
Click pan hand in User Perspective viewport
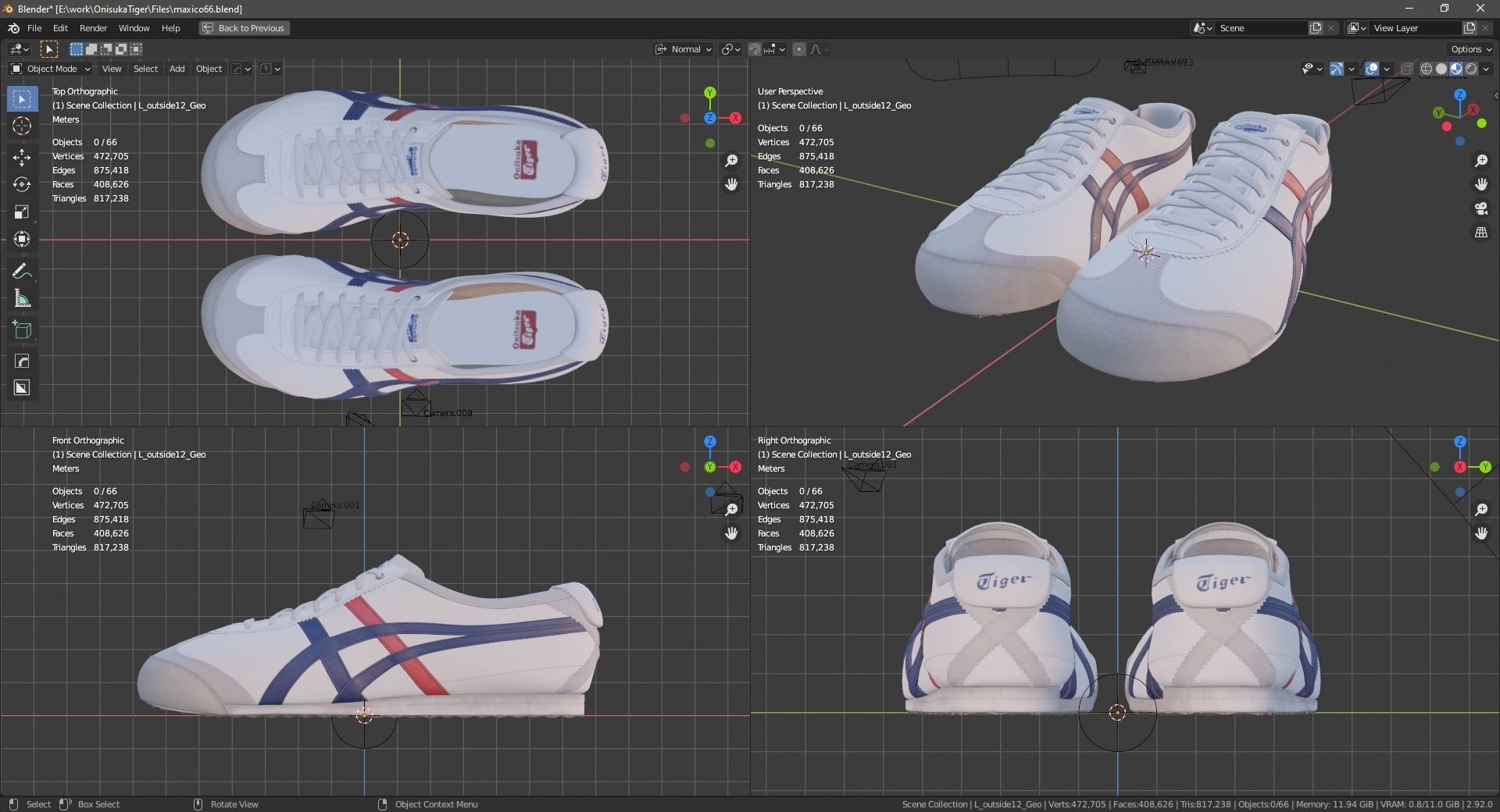click(1481, 185)
